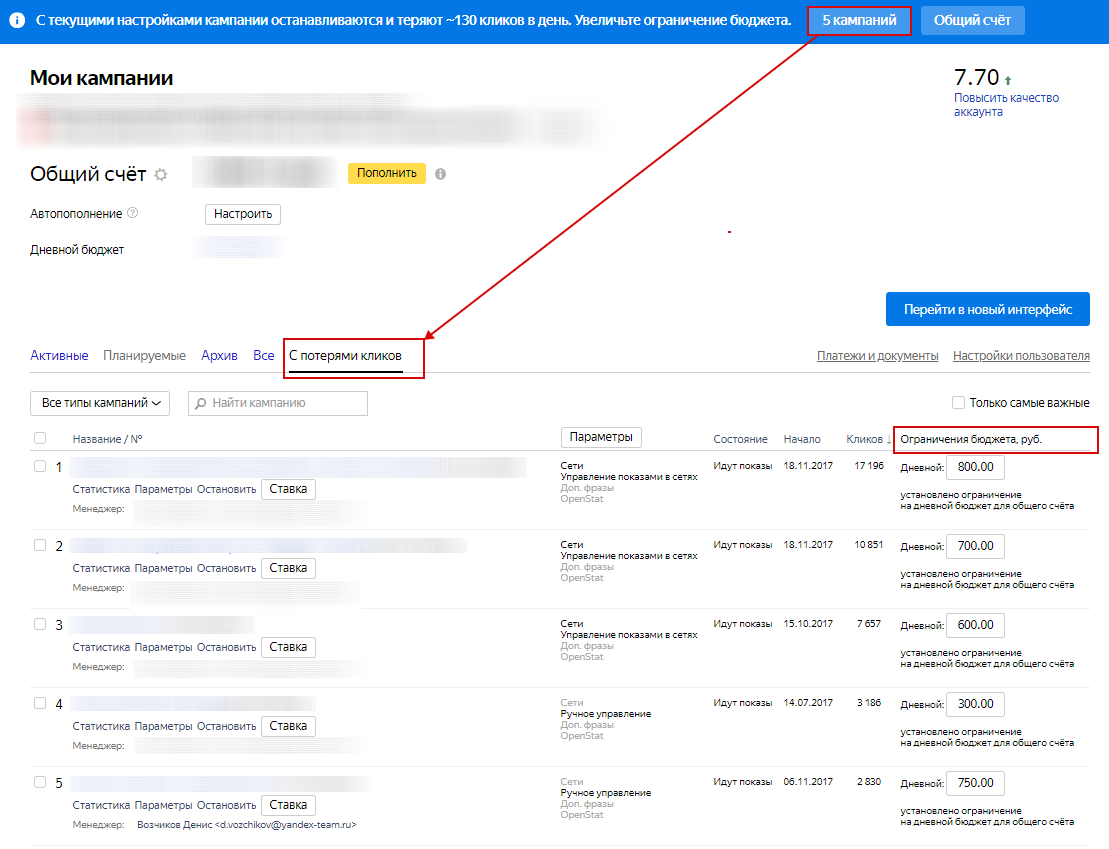Click the green quality score arrow
Screen dimensions: 1109x849
click(x=1008, y=80)
